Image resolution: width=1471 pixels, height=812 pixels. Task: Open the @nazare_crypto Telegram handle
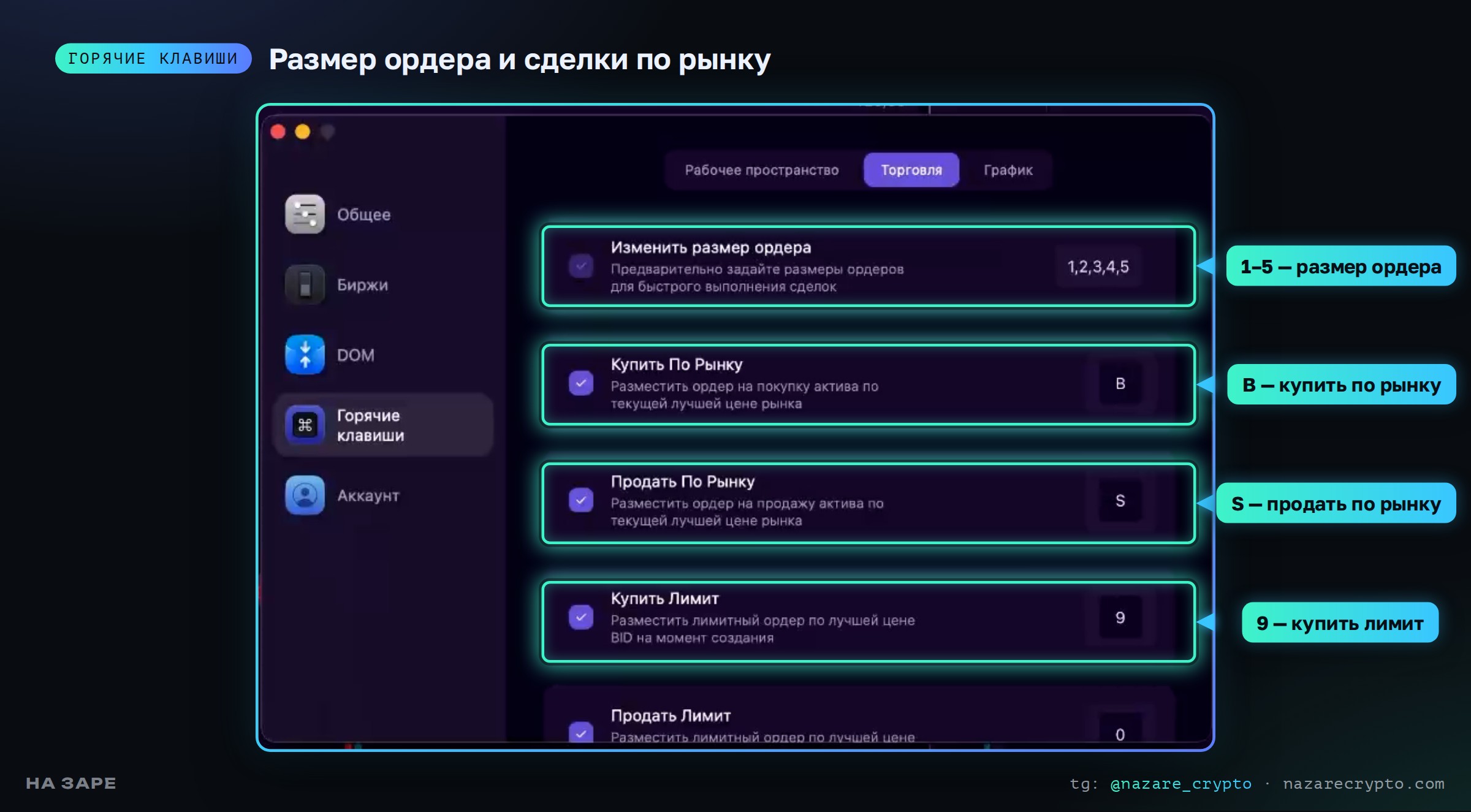pos(1181,784)
